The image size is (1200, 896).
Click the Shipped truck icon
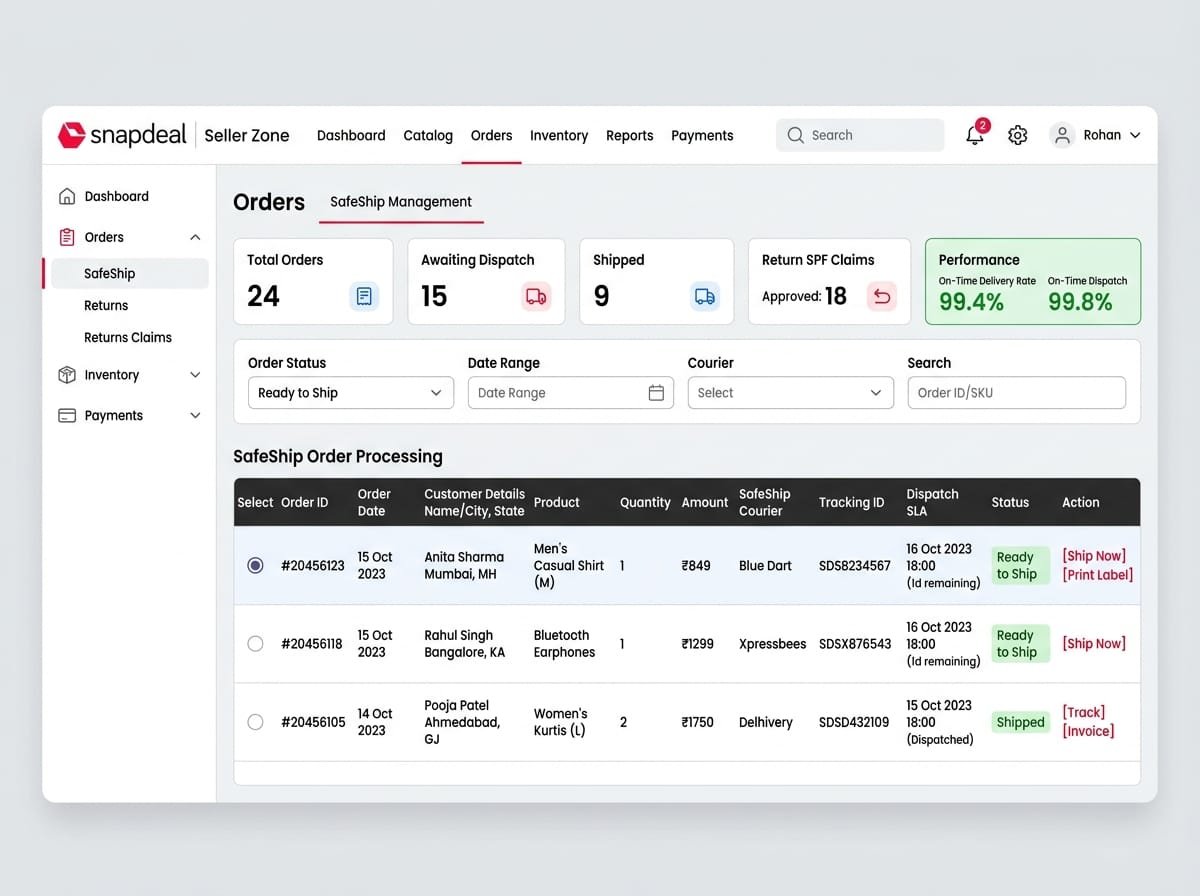[705, 296]
